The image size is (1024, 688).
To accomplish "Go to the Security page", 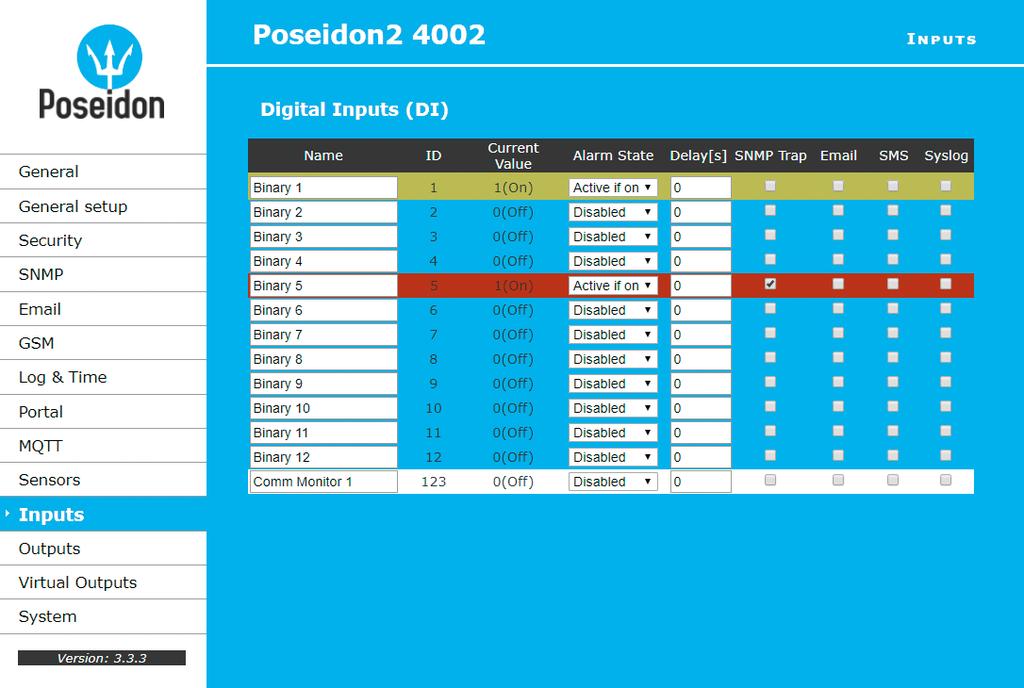I will click(x=103, y=240).
